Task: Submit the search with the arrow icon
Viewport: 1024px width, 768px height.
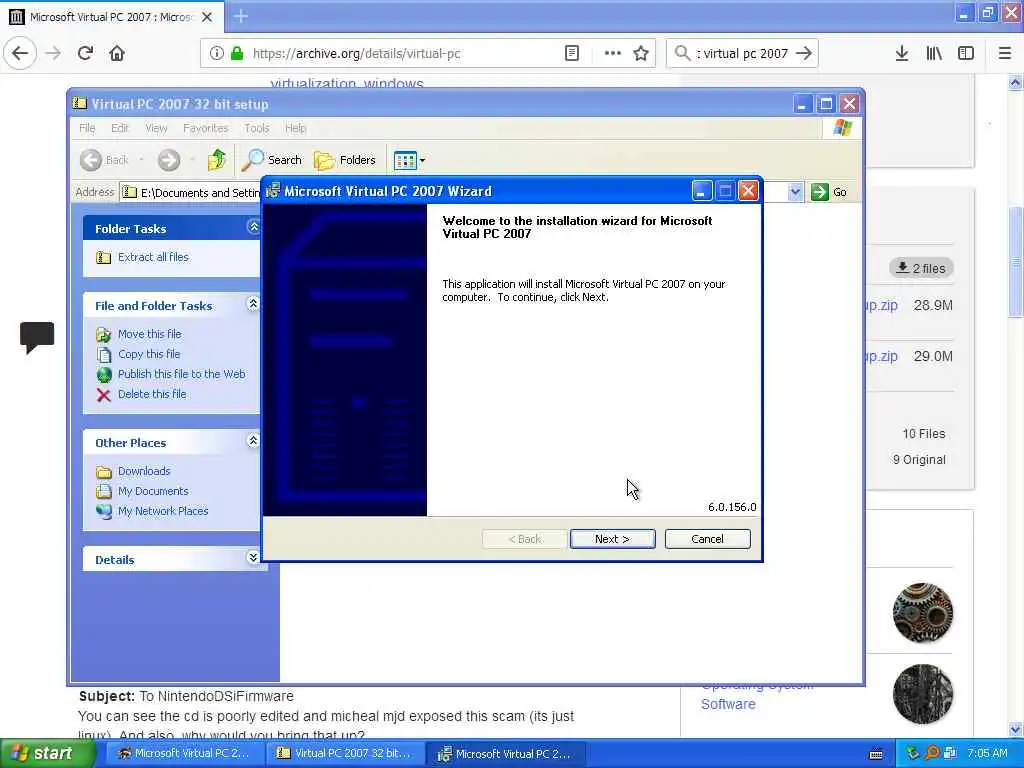Action: pos(804,54)
